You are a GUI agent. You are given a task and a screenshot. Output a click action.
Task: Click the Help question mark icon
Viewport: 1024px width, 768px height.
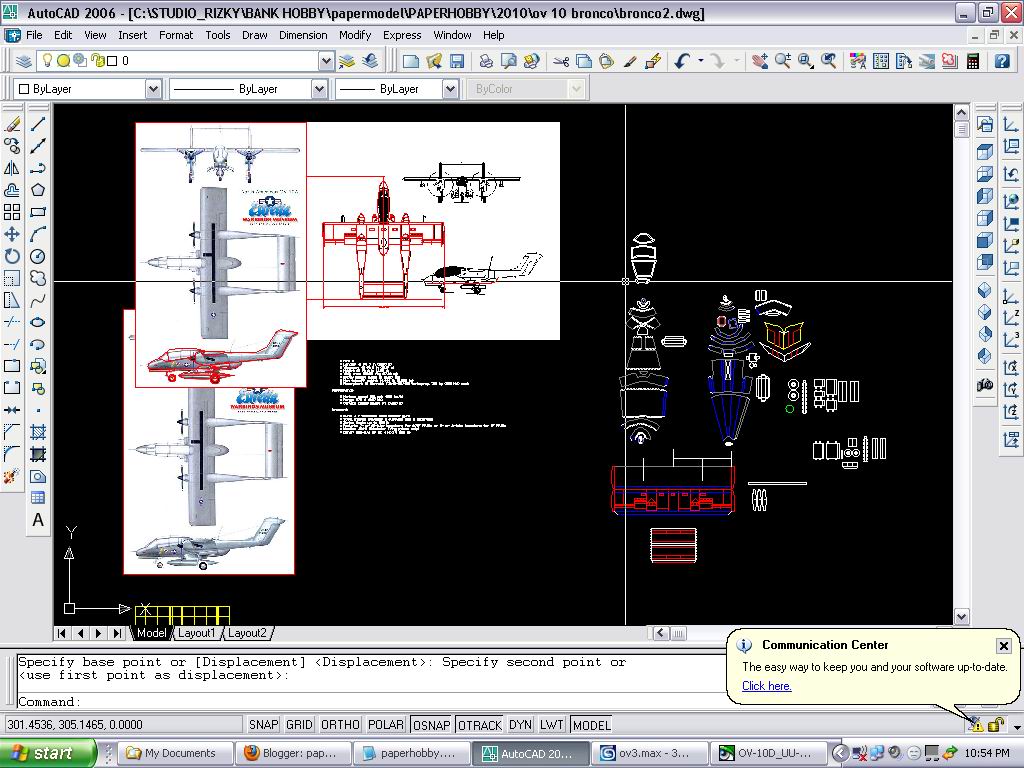point(1002,61)
